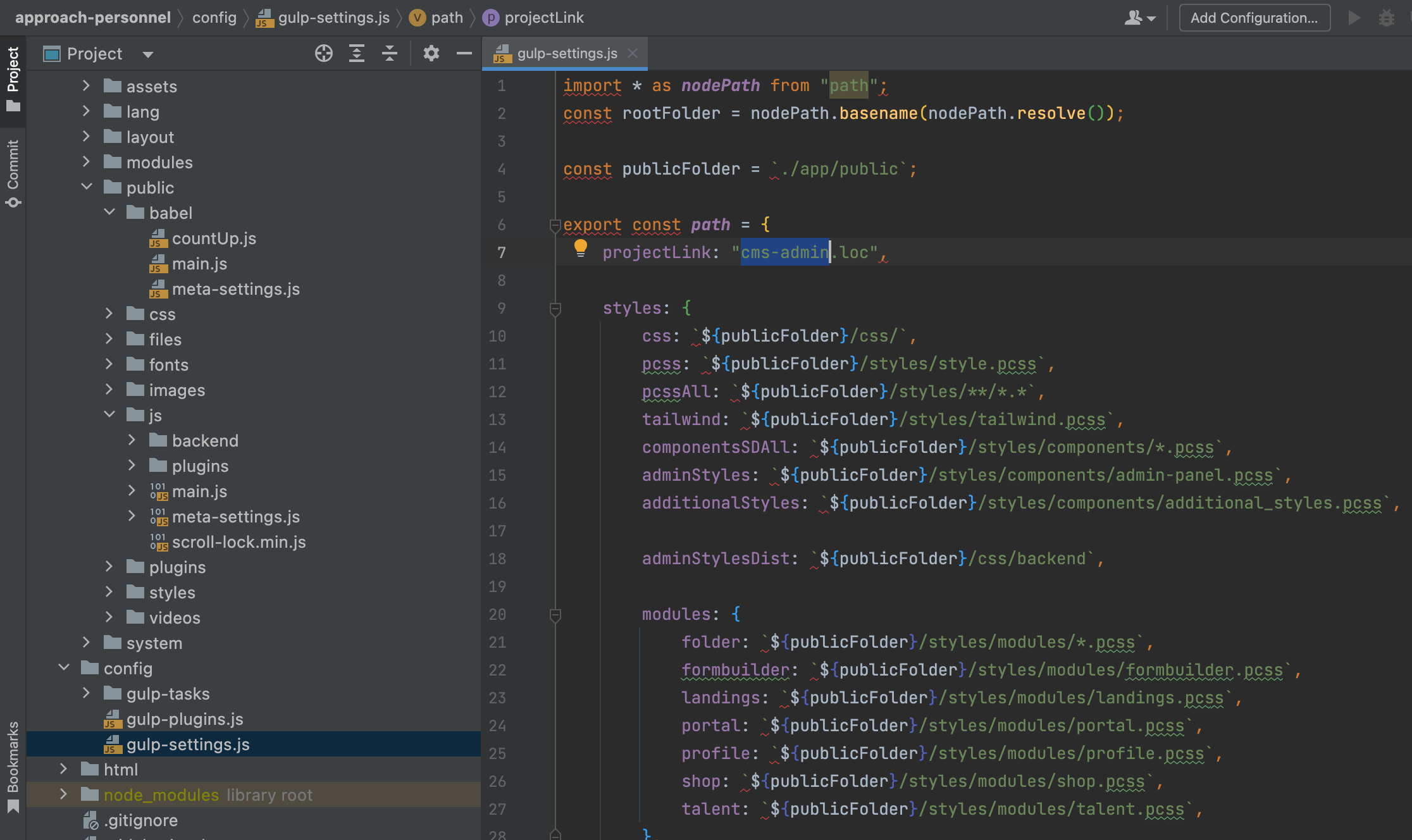Click rootFolder on line 2
The height and width of the screenshot is (840, 1412).
[671, 113]
